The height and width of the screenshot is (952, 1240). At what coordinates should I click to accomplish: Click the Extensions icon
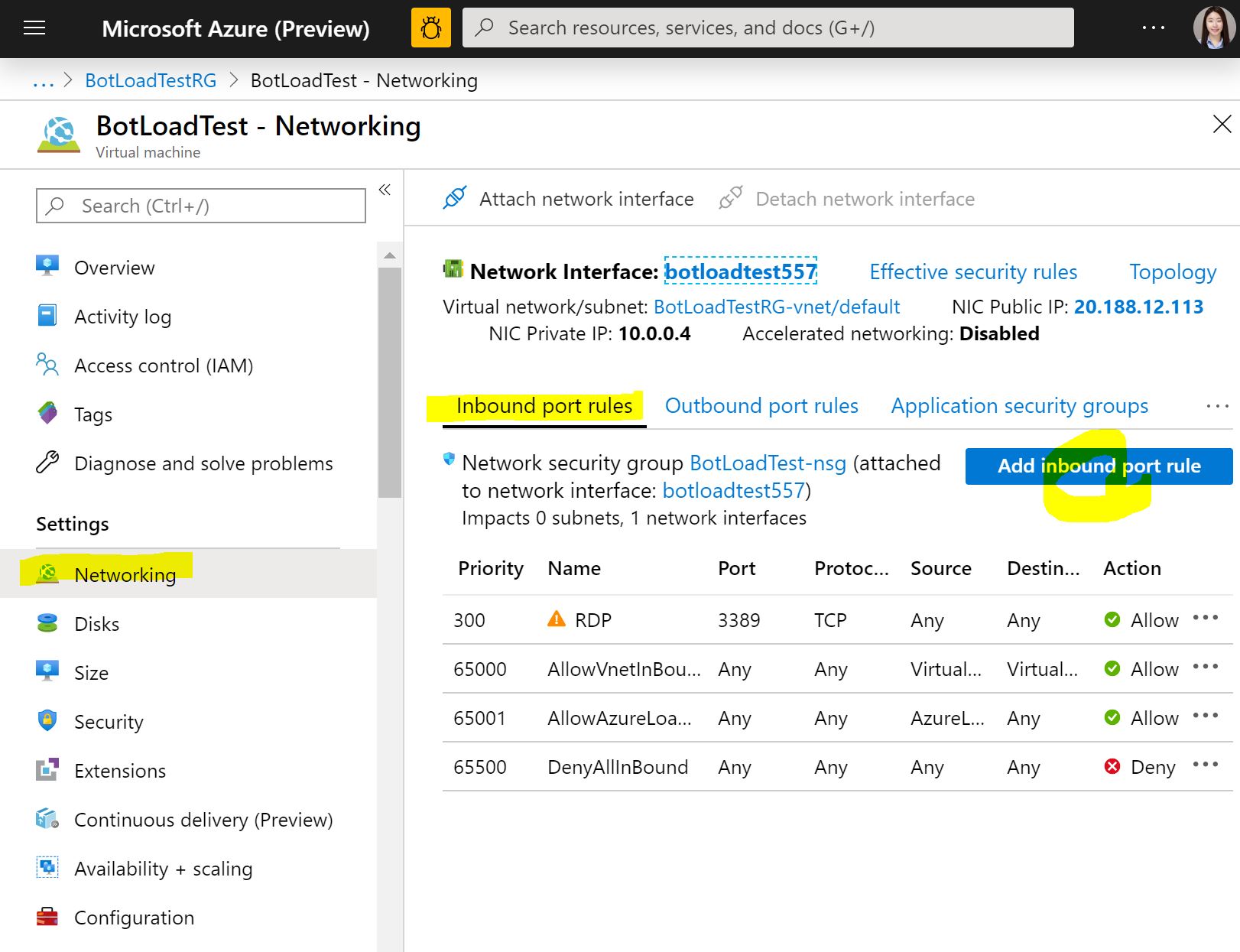click(x=47, y=769)
